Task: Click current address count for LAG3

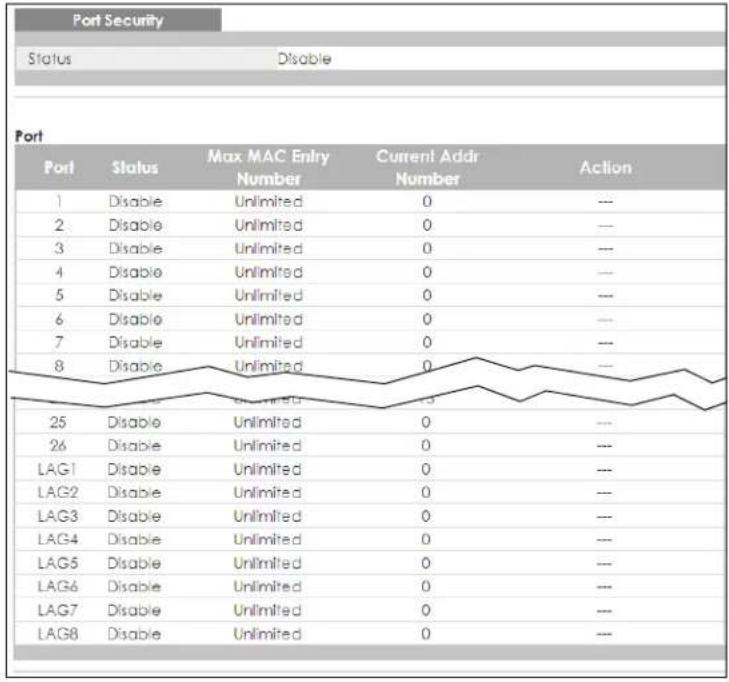Action: coord(426,516)
